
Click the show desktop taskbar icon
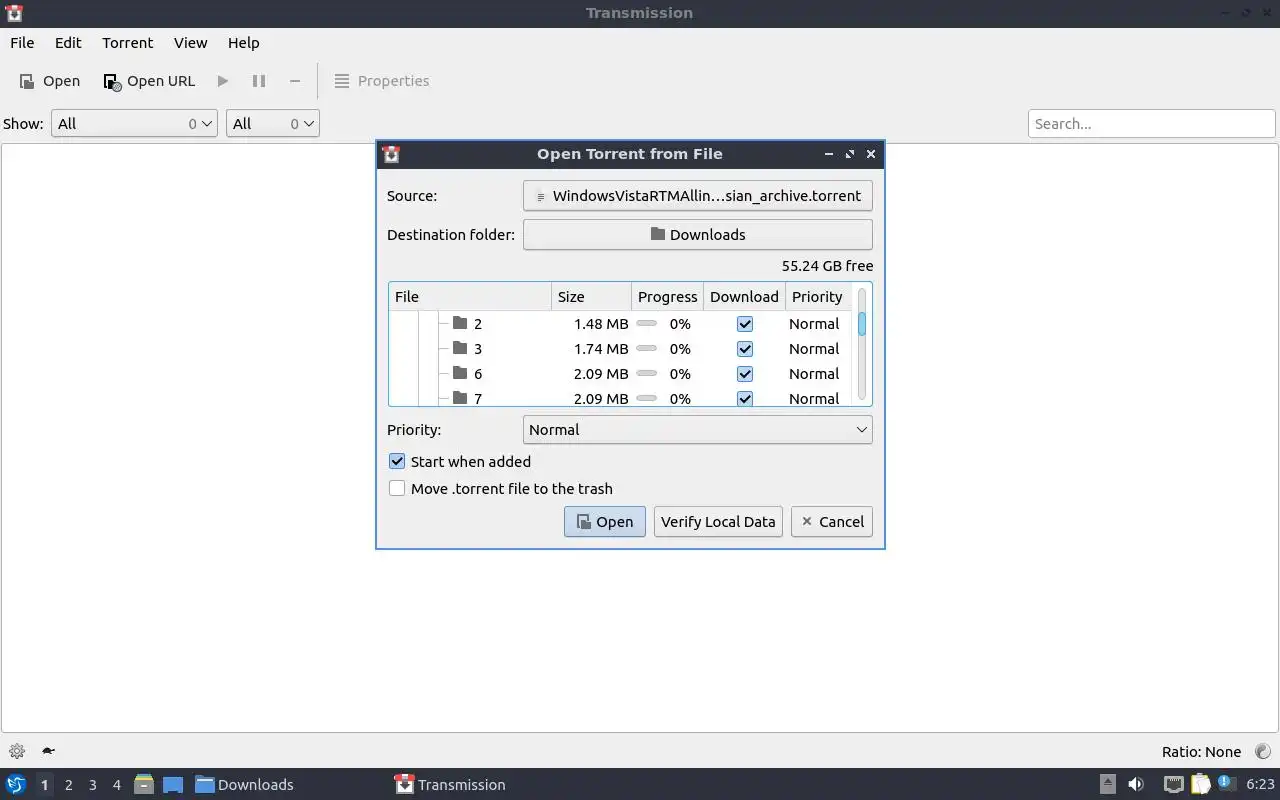point(172,785)
